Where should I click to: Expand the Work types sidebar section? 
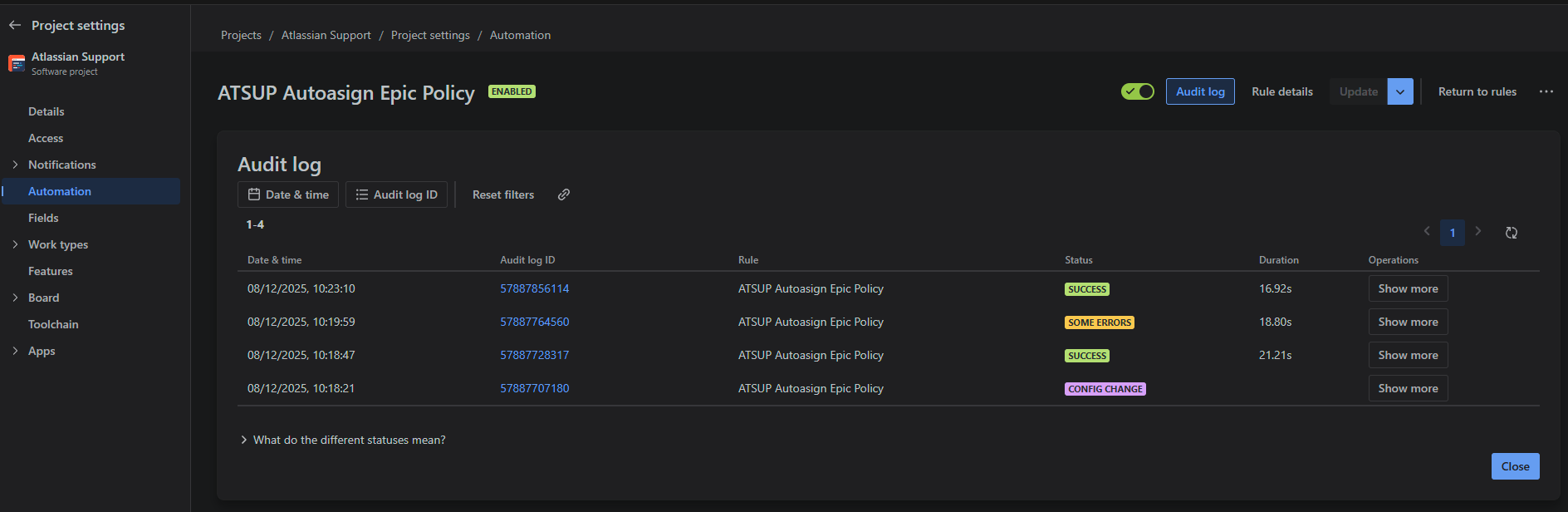(x=15, y=244)
